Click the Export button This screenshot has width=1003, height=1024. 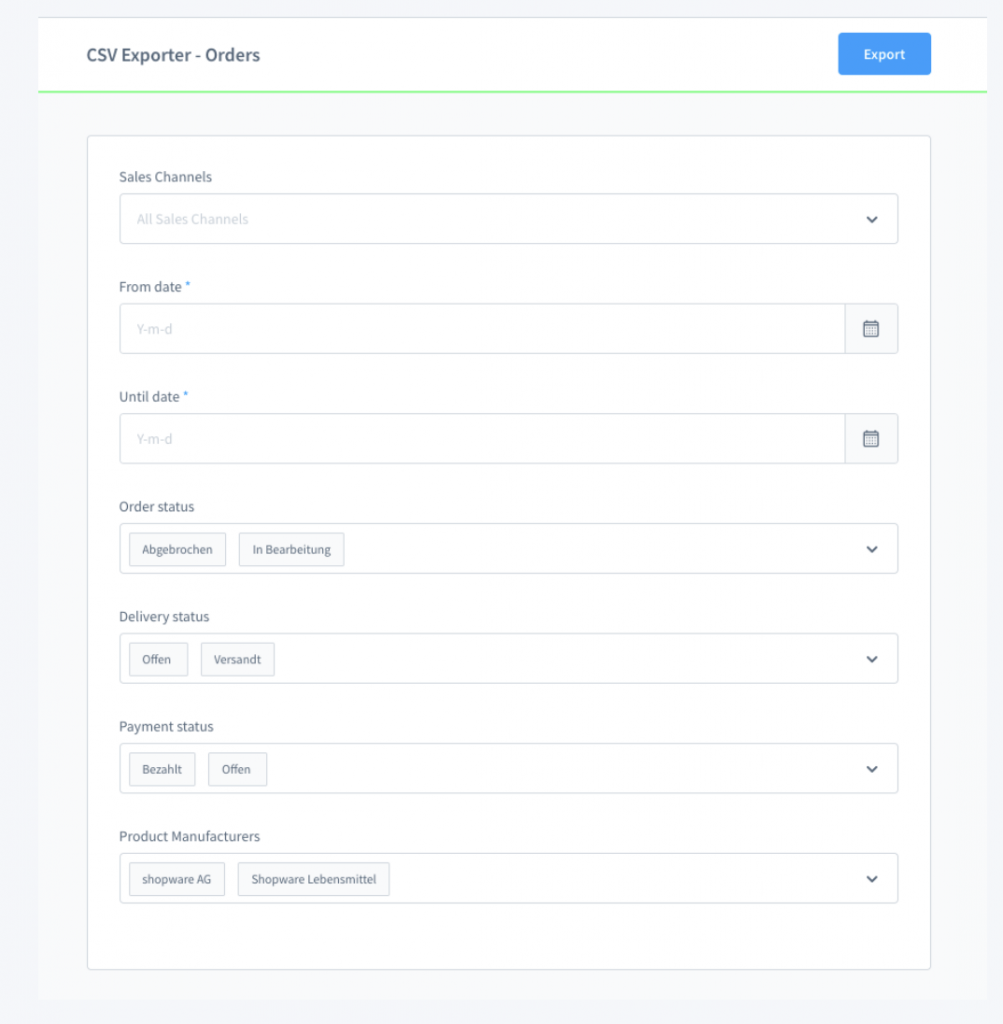pos(883,54)
